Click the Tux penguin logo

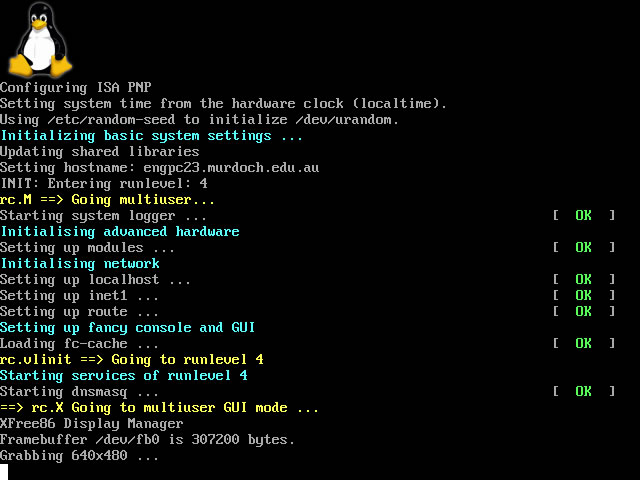pyautogui.click(x=40, y=40)
